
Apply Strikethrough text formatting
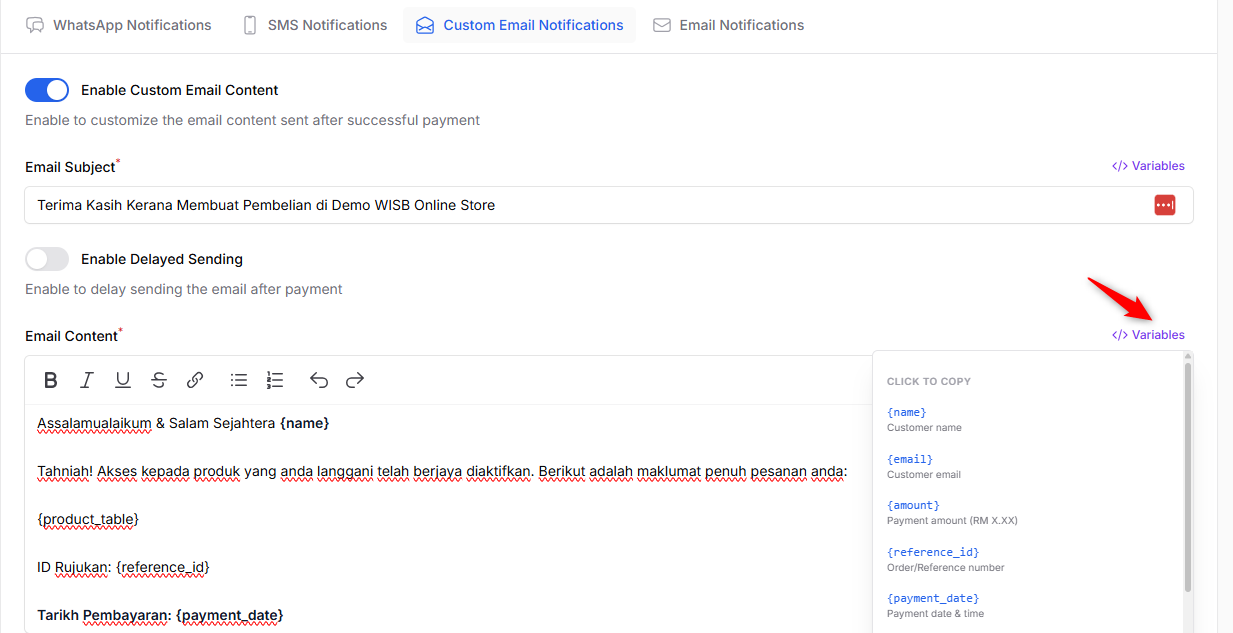click(159, 380)
